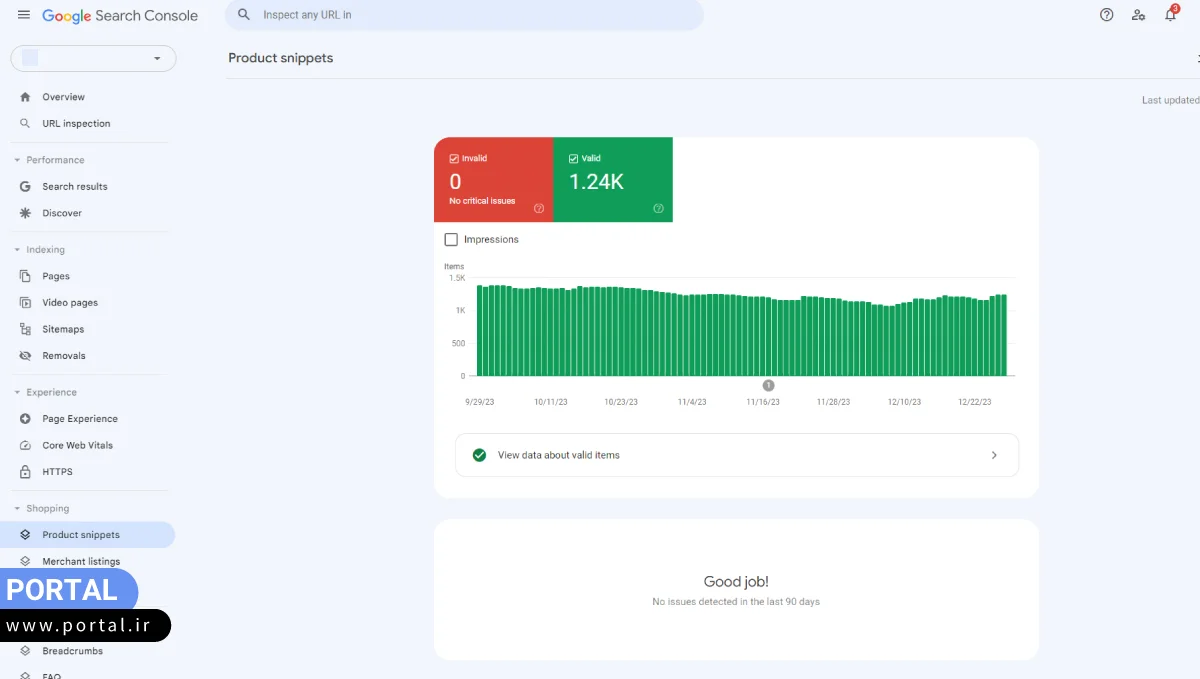The image size is (1200, 679).
Task: Enable the Impressions checkbox
Action: pos(451,240)
